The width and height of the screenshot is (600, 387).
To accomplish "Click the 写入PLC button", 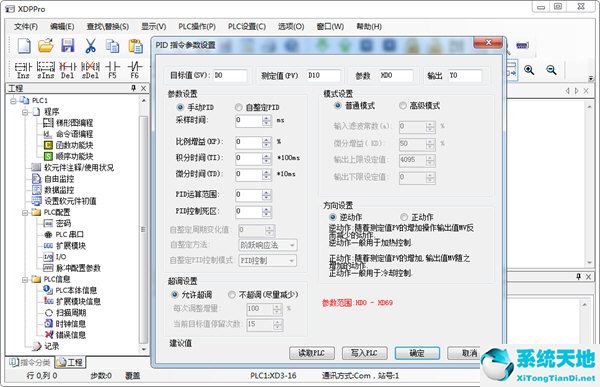I will [364, 353].
